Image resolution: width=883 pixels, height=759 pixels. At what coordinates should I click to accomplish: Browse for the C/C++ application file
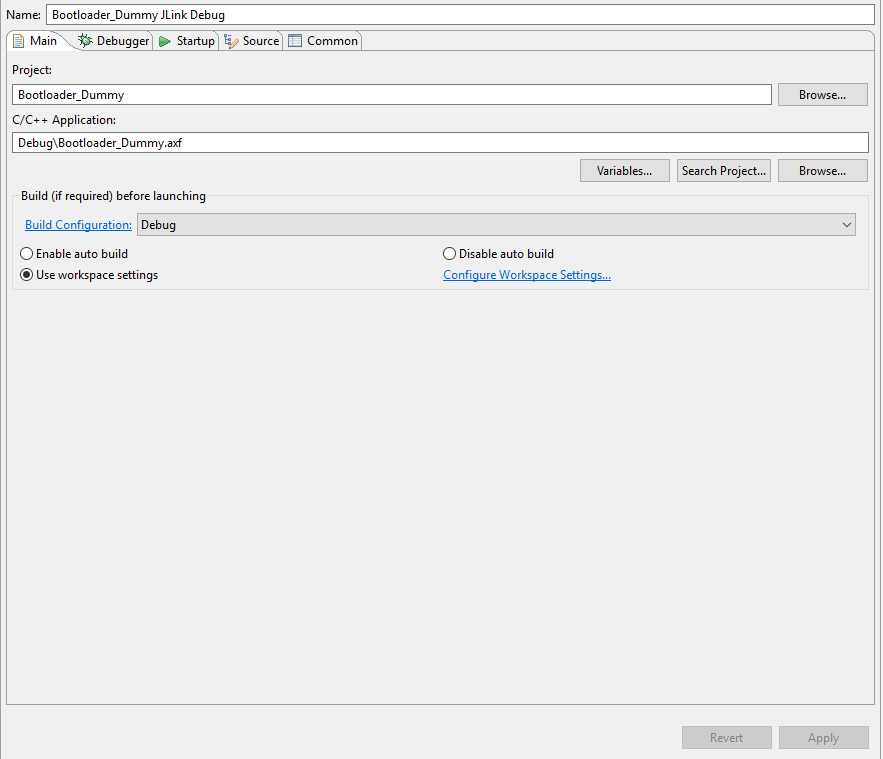(823, 171)
